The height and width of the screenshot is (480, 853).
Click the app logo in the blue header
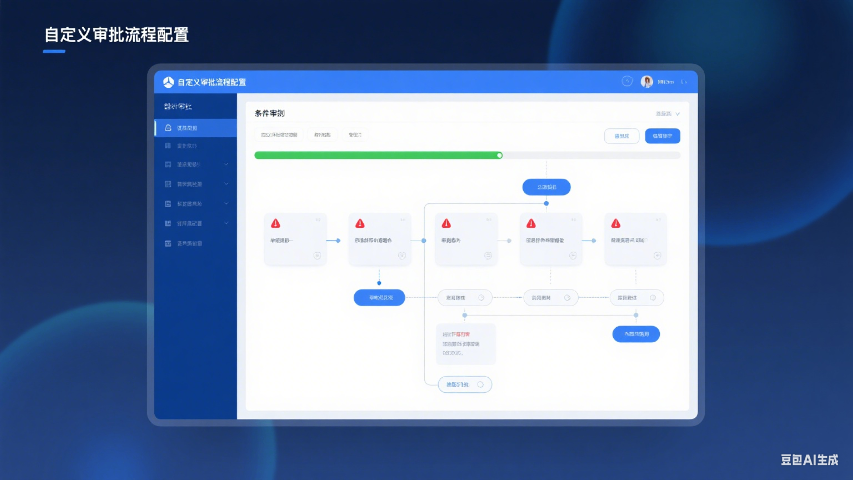[168, 82]
